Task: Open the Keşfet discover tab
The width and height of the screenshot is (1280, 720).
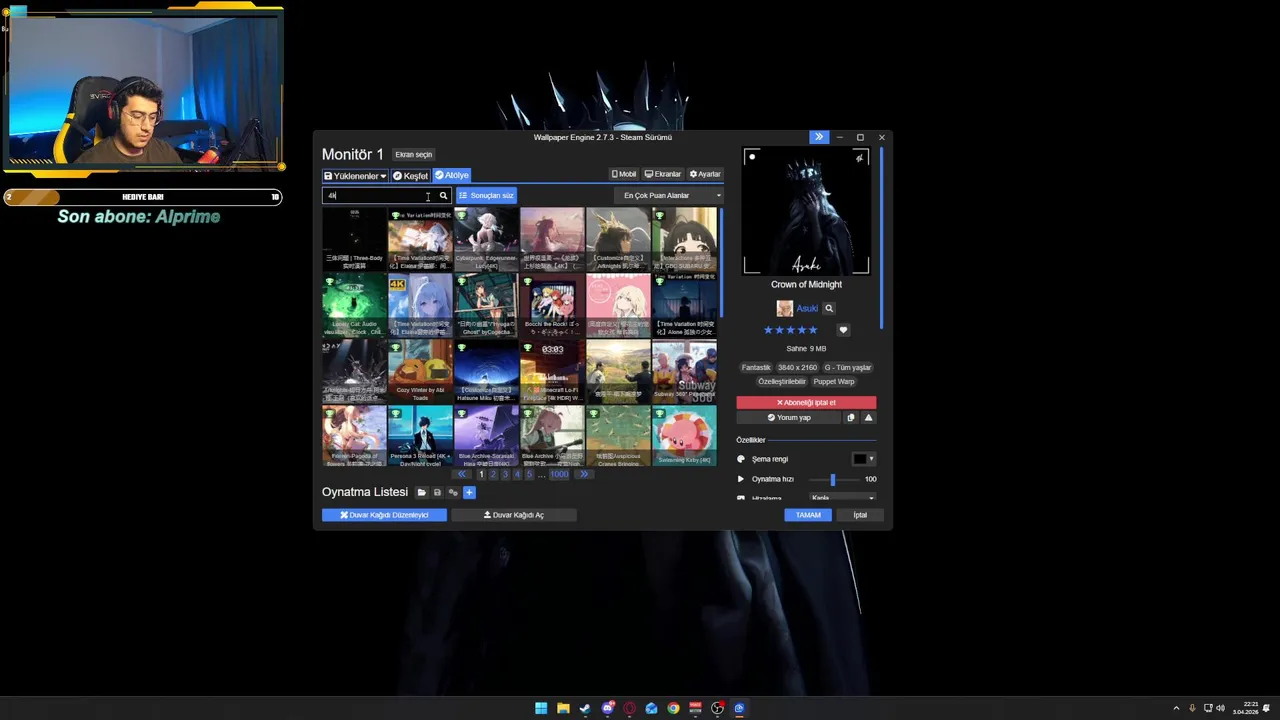Action: [410, 175]
